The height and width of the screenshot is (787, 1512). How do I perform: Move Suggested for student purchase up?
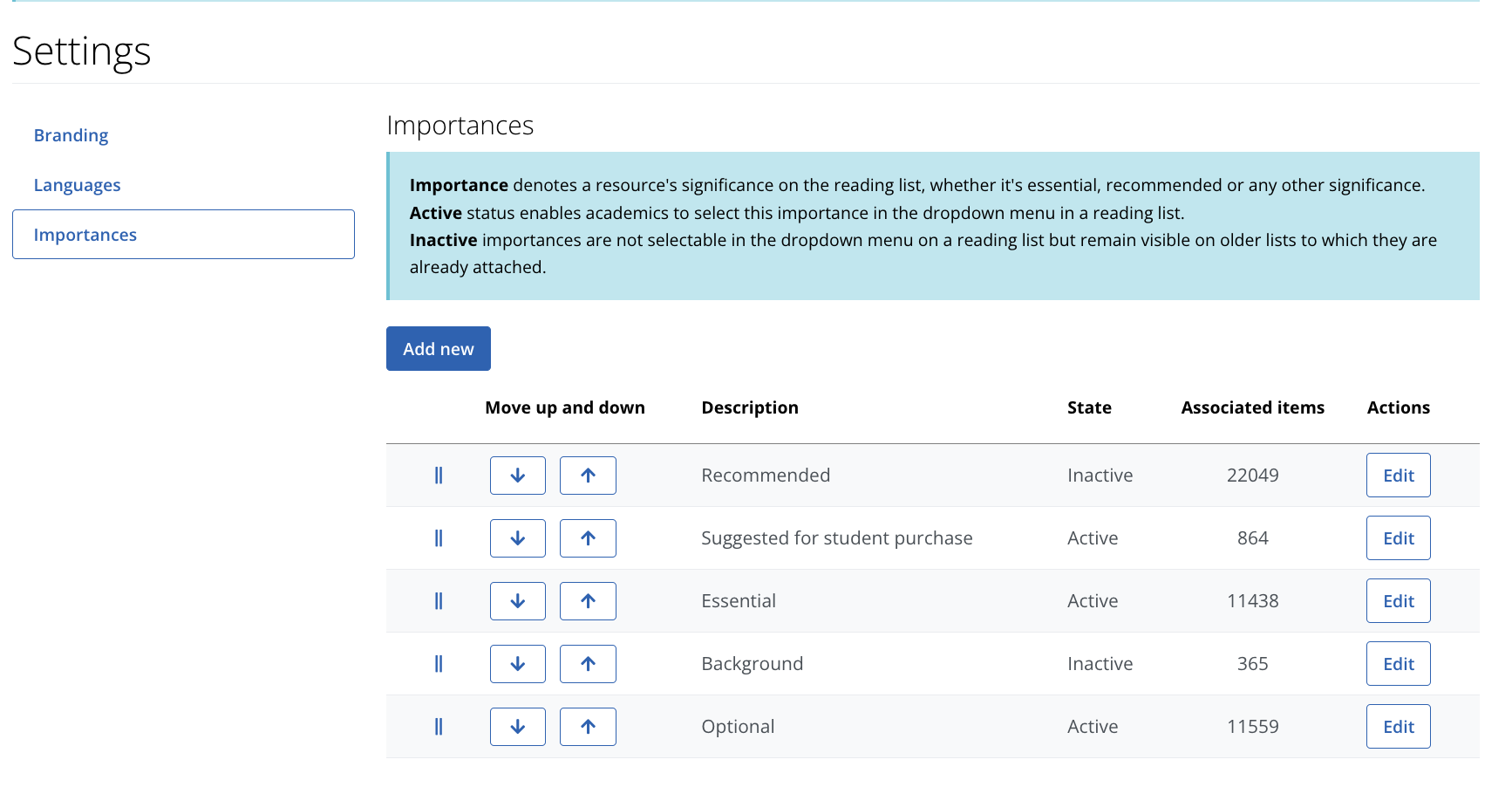pyautogui.click(x=587, y=537)
